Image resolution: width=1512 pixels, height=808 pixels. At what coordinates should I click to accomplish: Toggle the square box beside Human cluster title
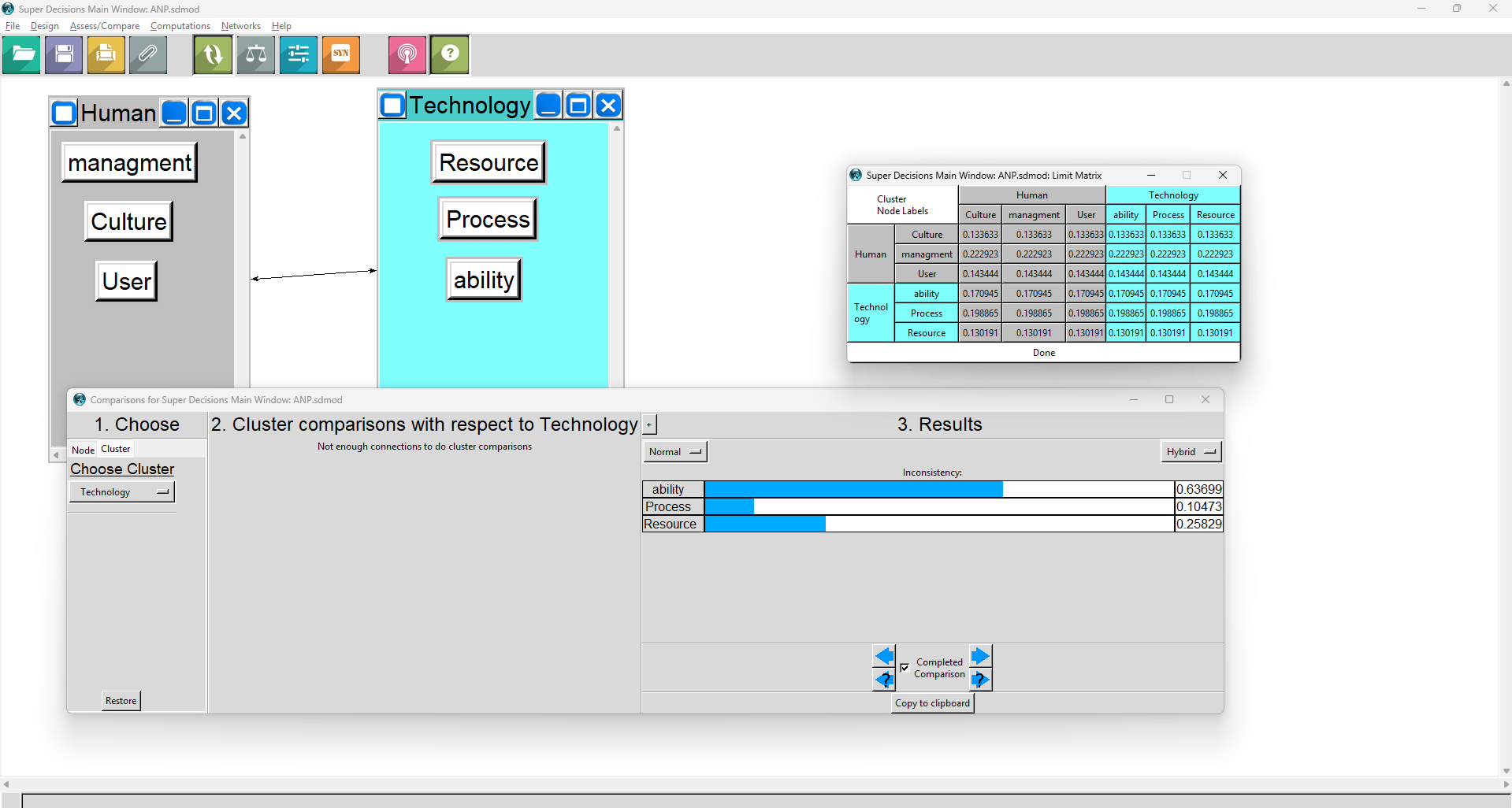(65, 113)
